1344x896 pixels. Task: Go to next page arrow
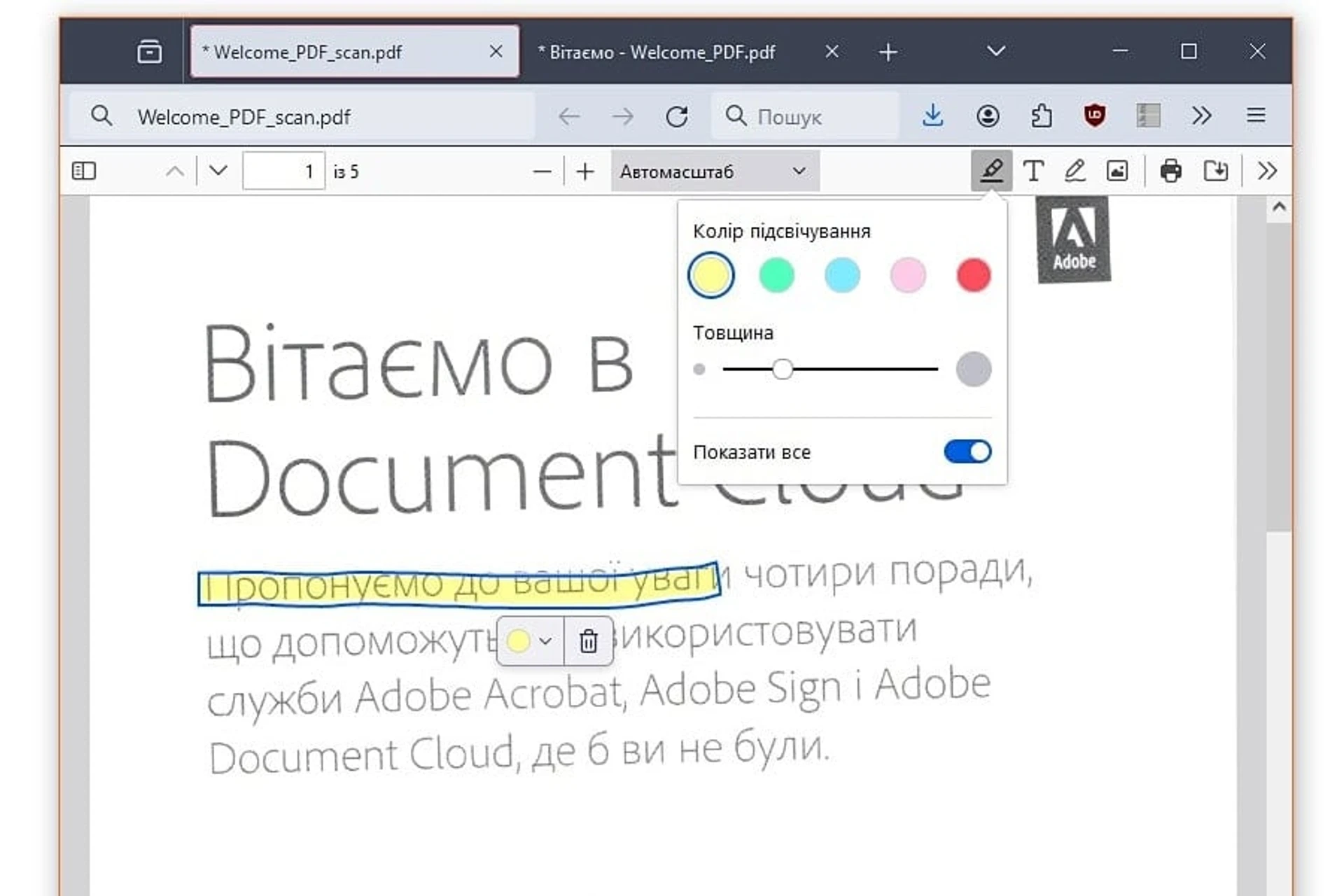click(x=218, y=171)
